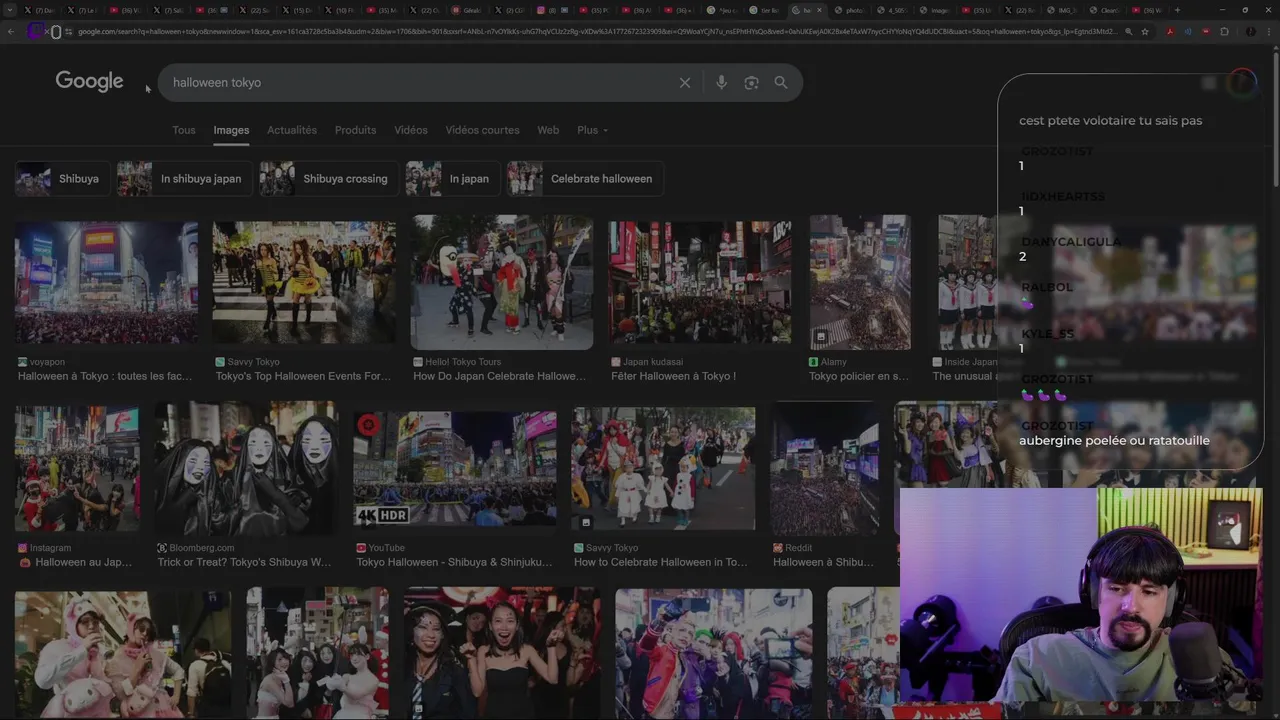Image resolution: width=1280 pixels, height=720 pixels.
Task: Switch to the Gérald browser tab
Action: click(470, 10)
